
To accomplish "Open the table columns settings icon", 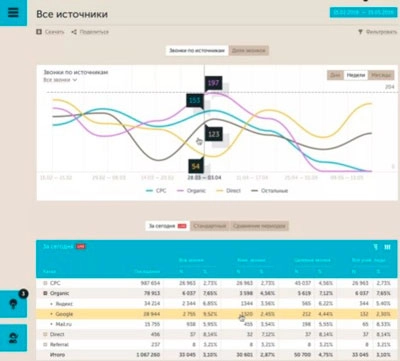I will coord(387,247).
